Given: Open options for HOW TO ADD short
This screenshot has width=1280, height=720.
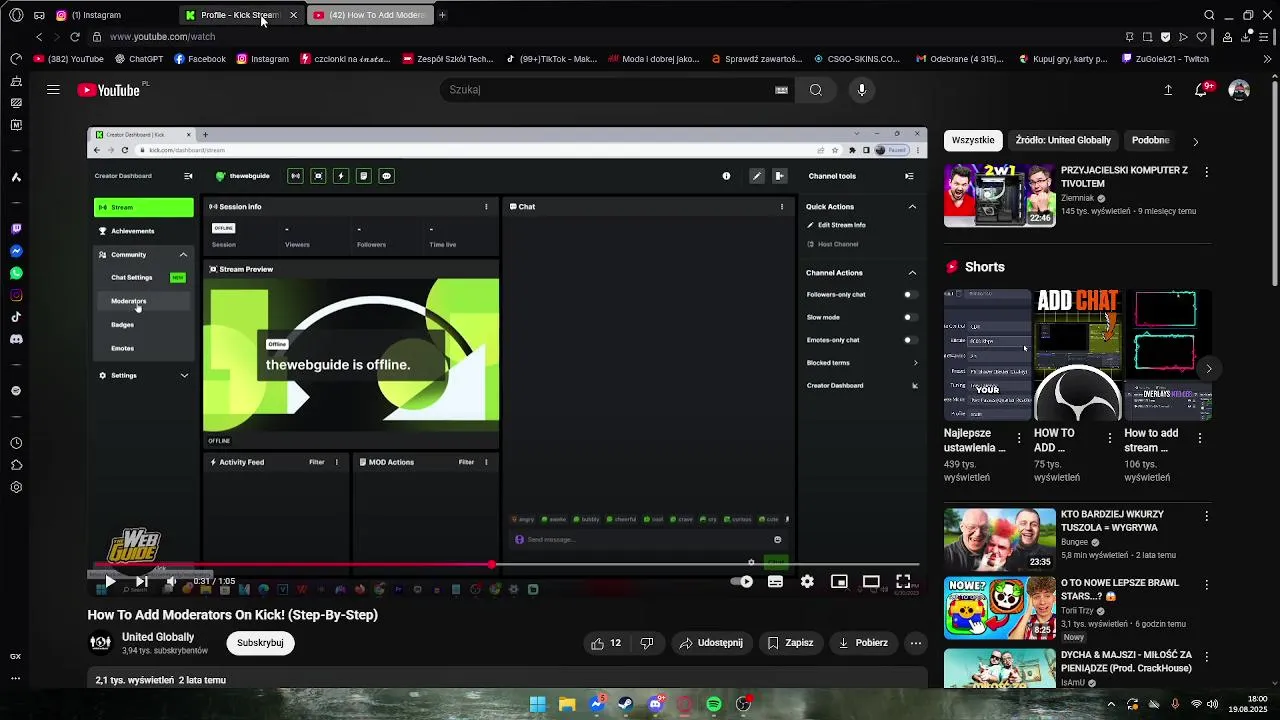Looking at the screenshot, I should (1109, 438).
